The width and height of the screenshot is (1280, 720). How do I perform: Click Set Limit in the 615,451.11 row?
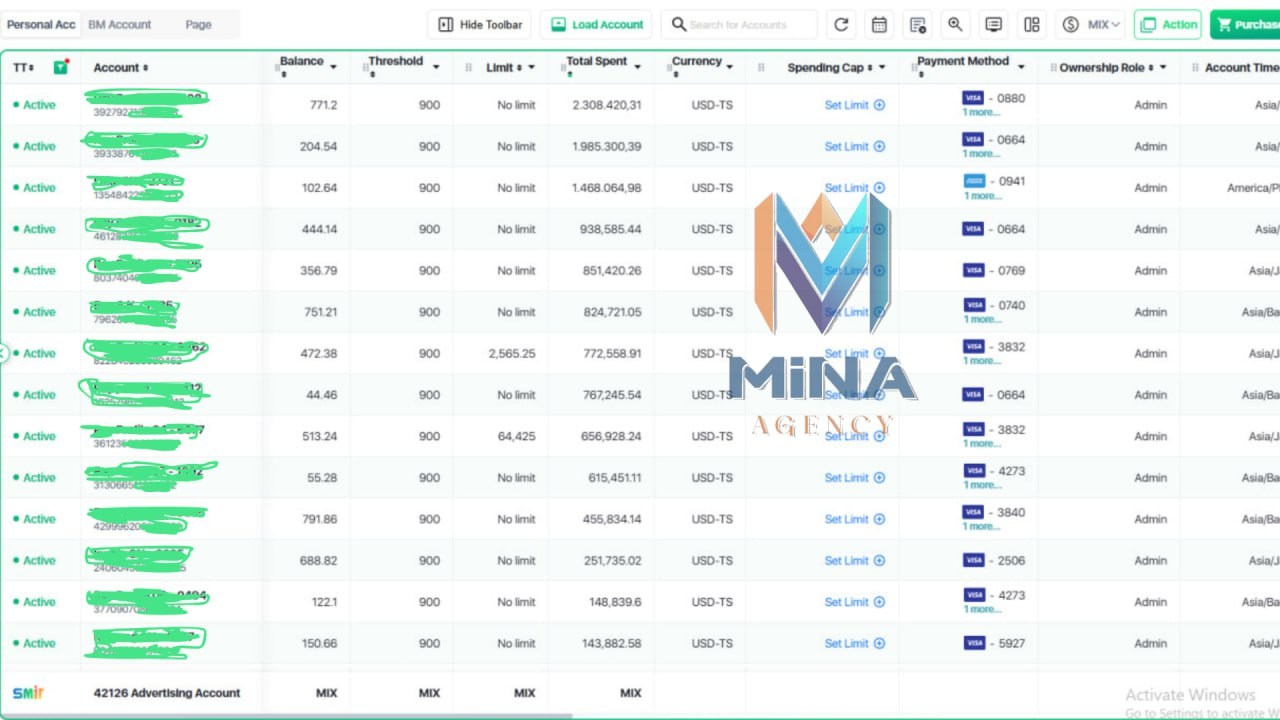(x=847, y=478)
